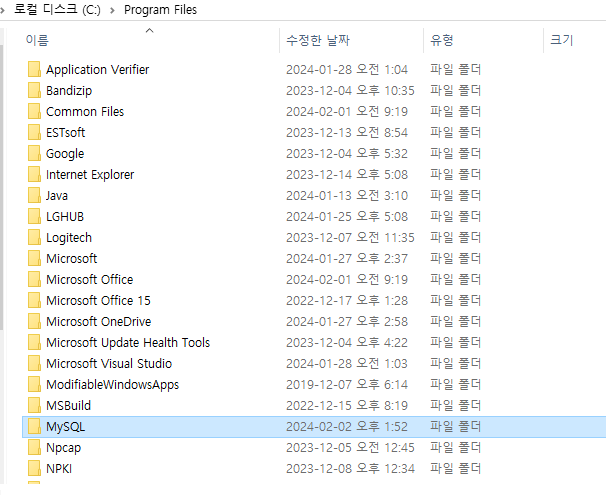Click the Common Files folder icon
Image resolution: width=606 pixels, height=495 pixels.
(x=34, y=112)
